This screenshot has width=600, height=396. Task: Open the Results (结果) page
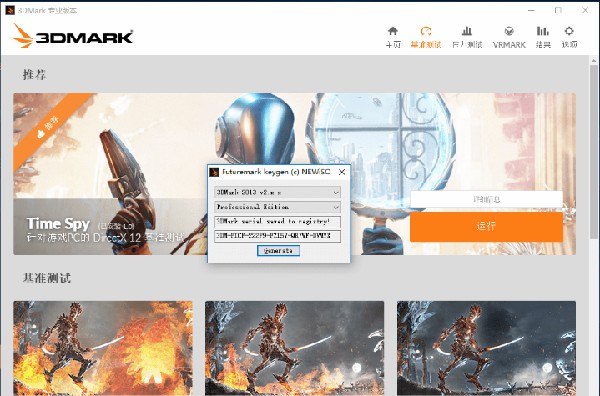click(543, 37)
